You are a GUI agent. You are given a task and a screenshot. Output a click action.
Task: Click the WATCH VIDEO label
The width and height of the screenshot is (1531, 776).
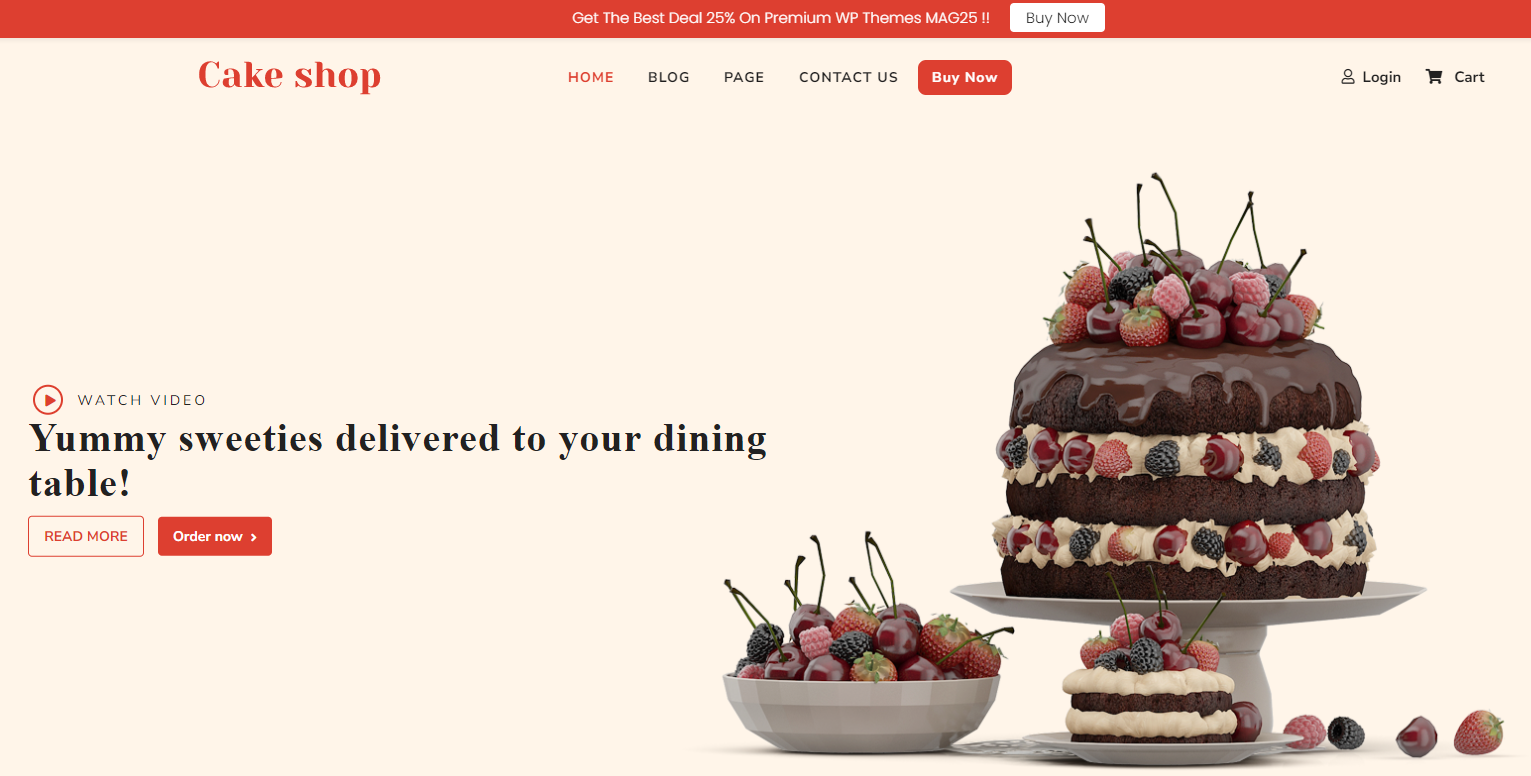pyautogui.click(x=142, y=400)
